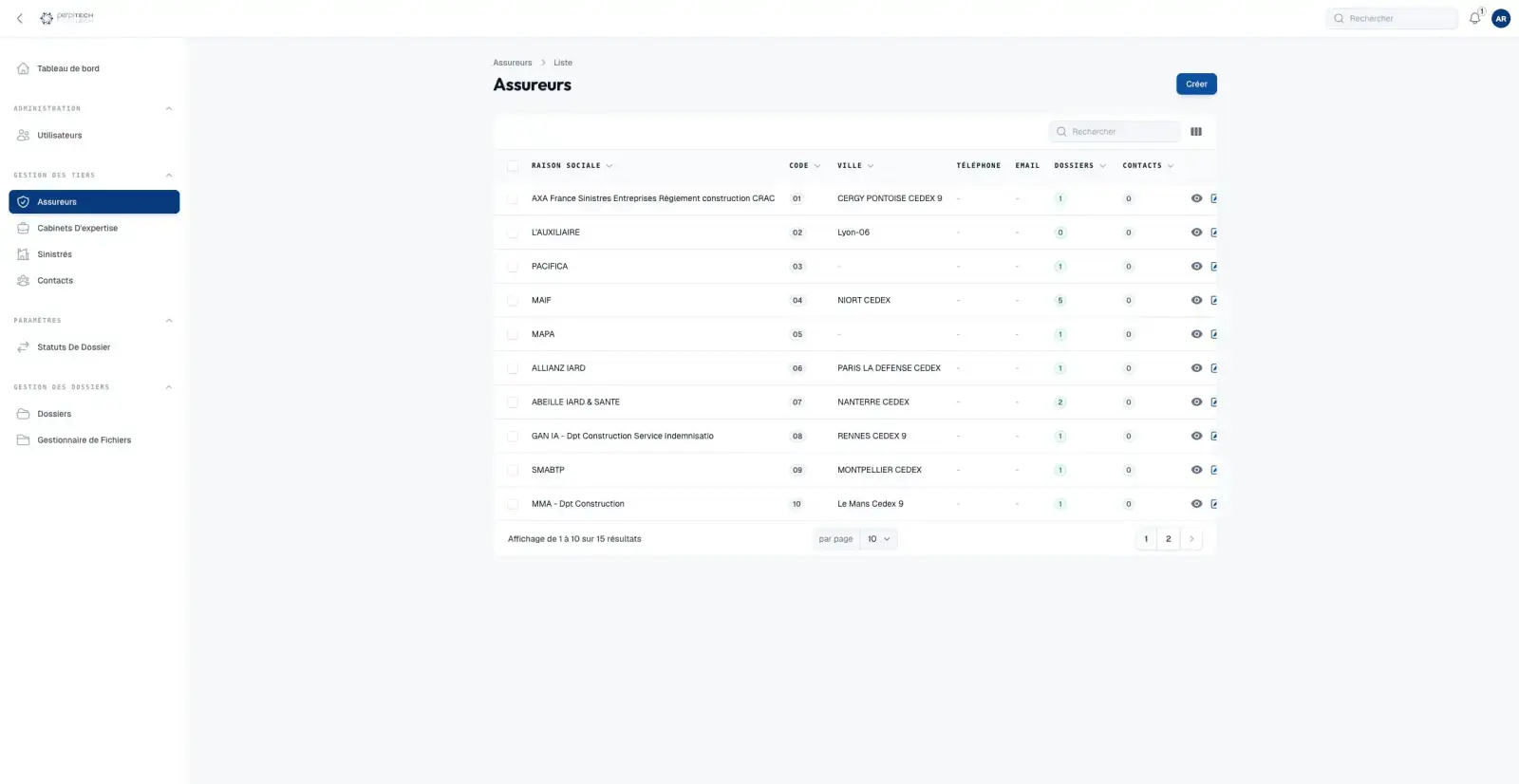This screenshot has height=784, width=1519.
Task: Open Tableau de bord in sidebar
Action: [x=94, y=68]
